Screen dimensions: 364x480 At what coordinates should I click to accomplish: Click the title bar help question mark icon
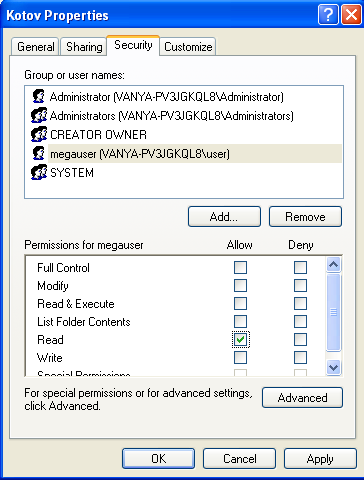point(328,15)
